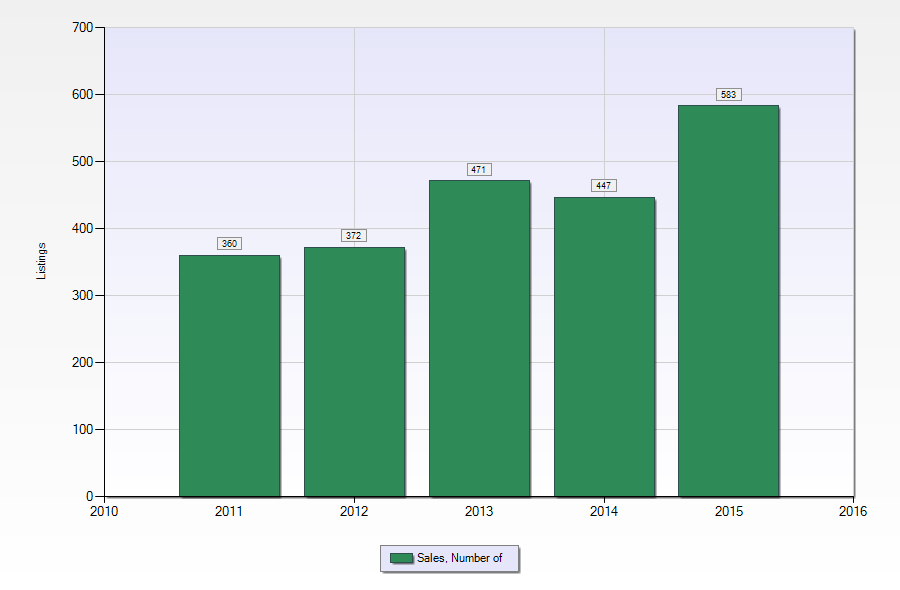
Task: Click the 2010 x-axis label
Action: 104,511
